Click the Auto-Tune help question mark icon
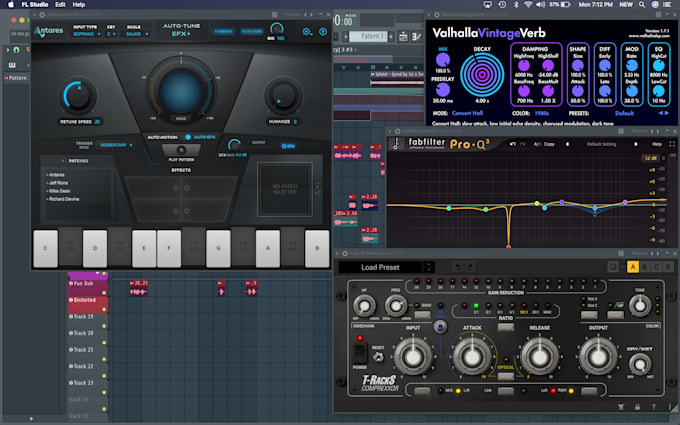This screenshot has width=680, height=425. coord(323,32)
